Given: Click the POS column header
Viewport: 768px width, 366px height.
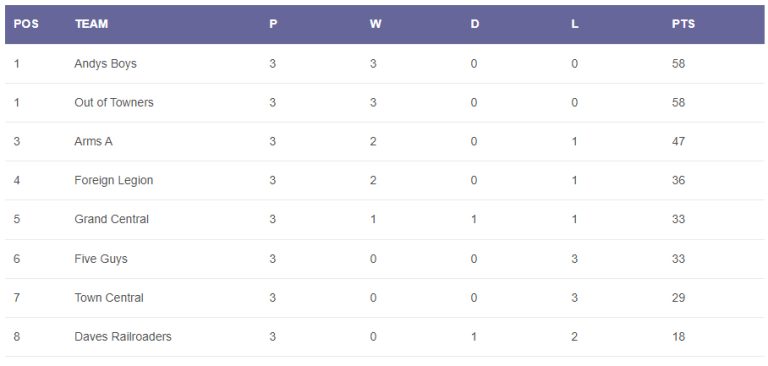Looking at the screenshot, I should (26, 24).
